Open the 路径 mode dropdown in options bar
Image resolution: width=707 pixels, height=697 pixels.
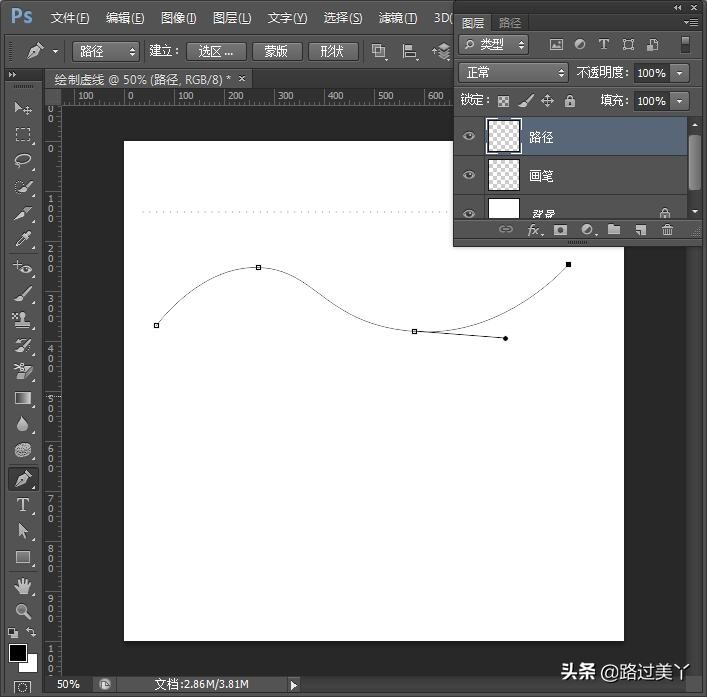click(106, 51)
